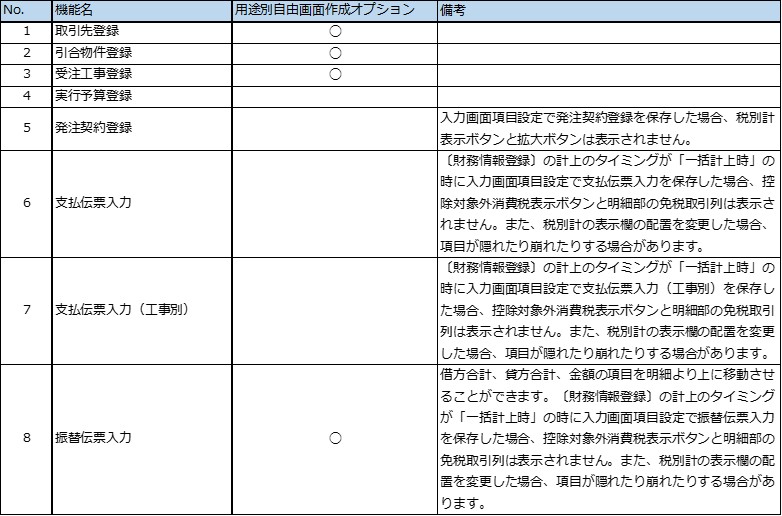Click the 発注契約登録 cell

(93, 128)
